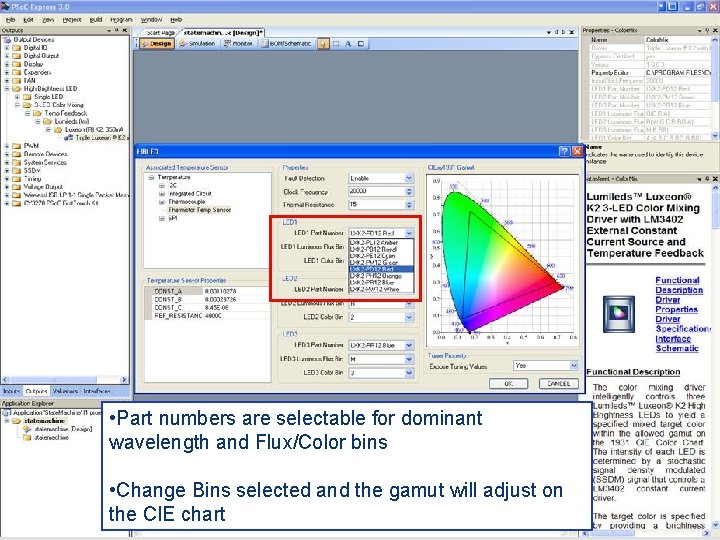Select the pointer tool icon in the toolbar
Viewport: 720px width, 540px height.
[323, 44]
